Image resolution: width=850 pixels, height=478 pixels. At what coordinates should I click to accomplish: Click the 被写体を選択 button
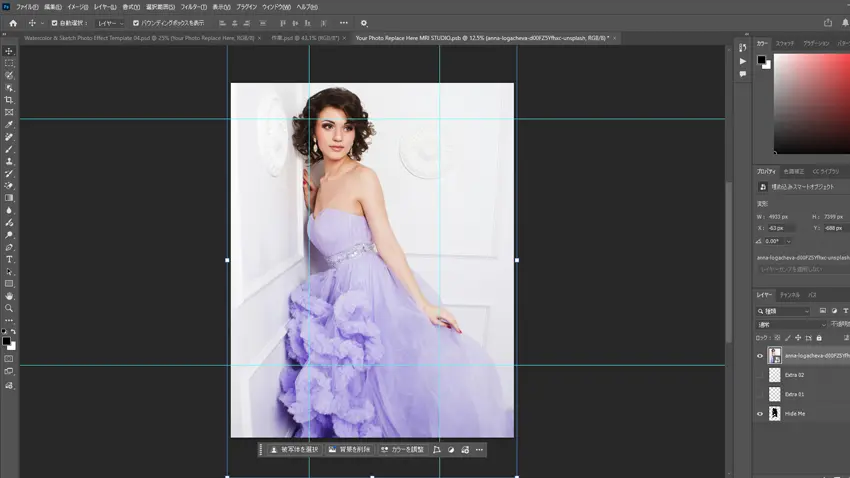click(x=295, y=450)
